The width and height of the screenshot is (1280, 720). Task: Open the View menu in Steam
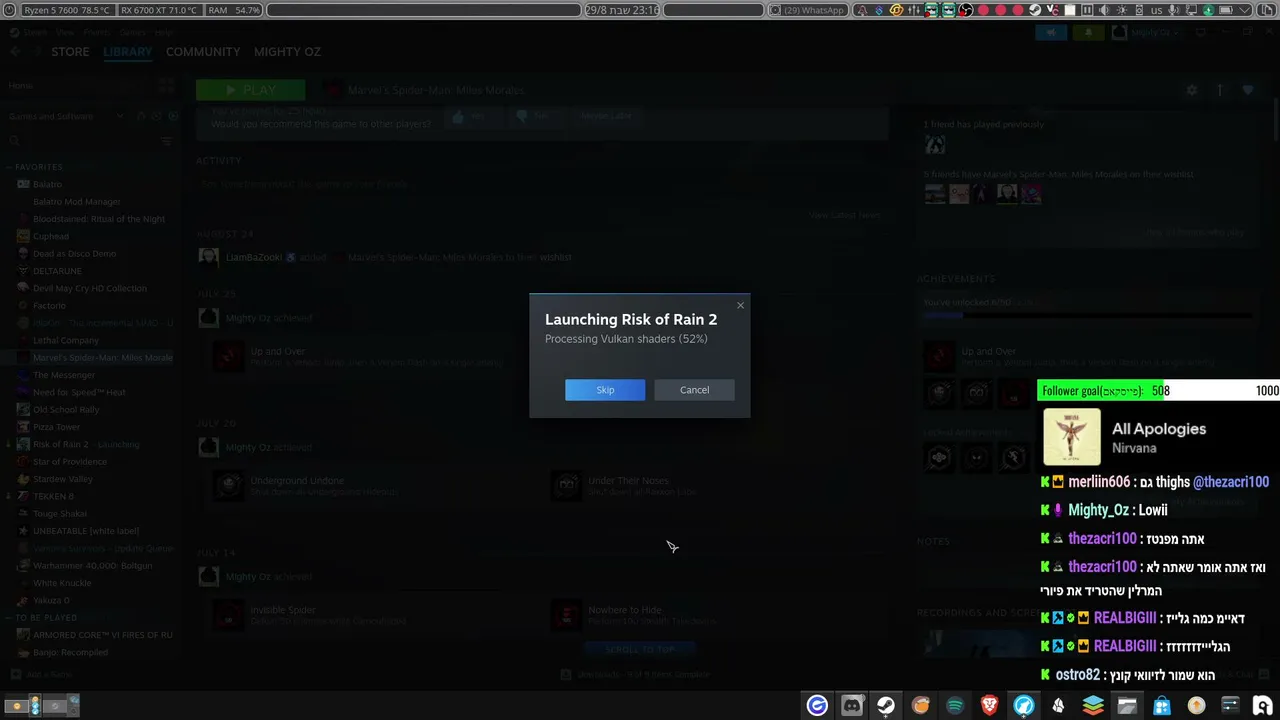[x=63, y=32]
